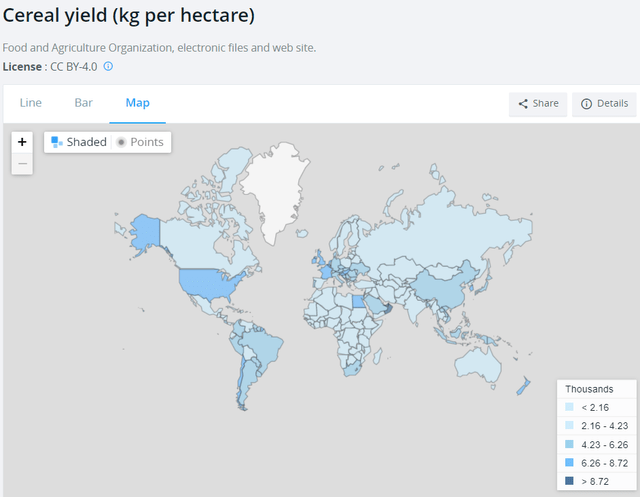Screen dimensions: 640x497
Task: Switch to the Bar tab
Action: tap(84, 103)
